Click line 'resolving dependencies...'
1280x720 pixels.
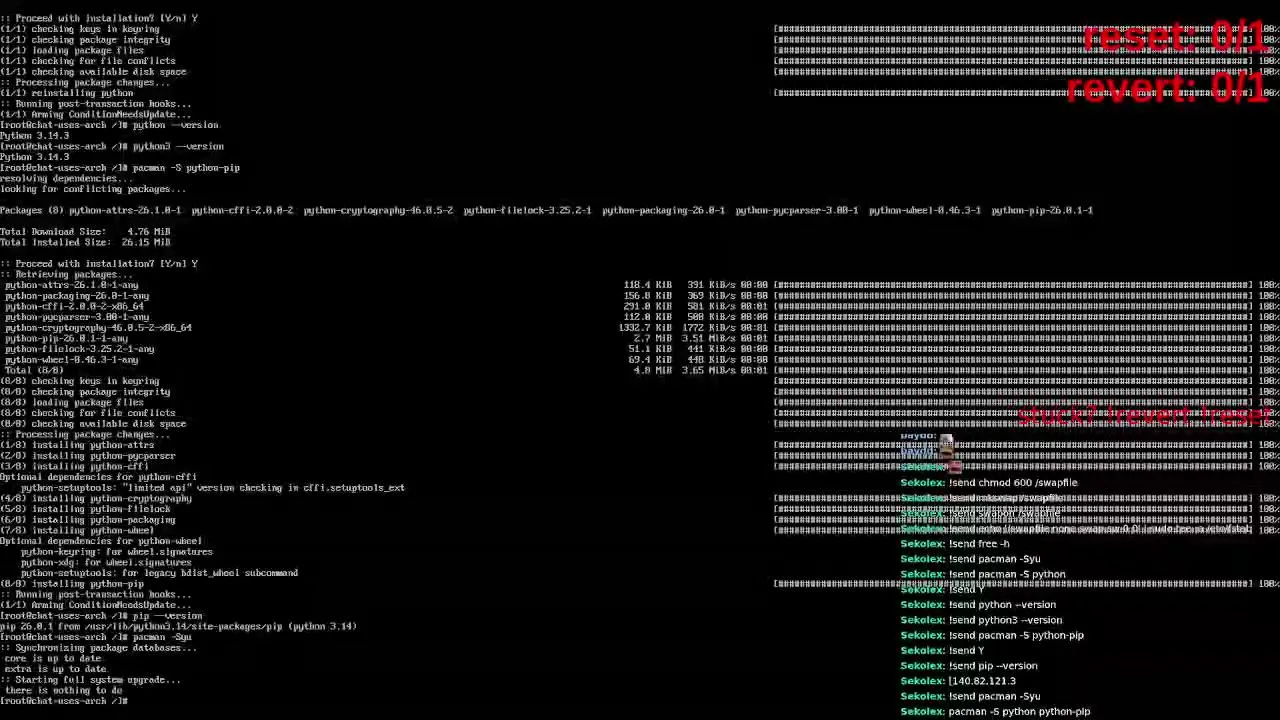[x=66, y=178]
